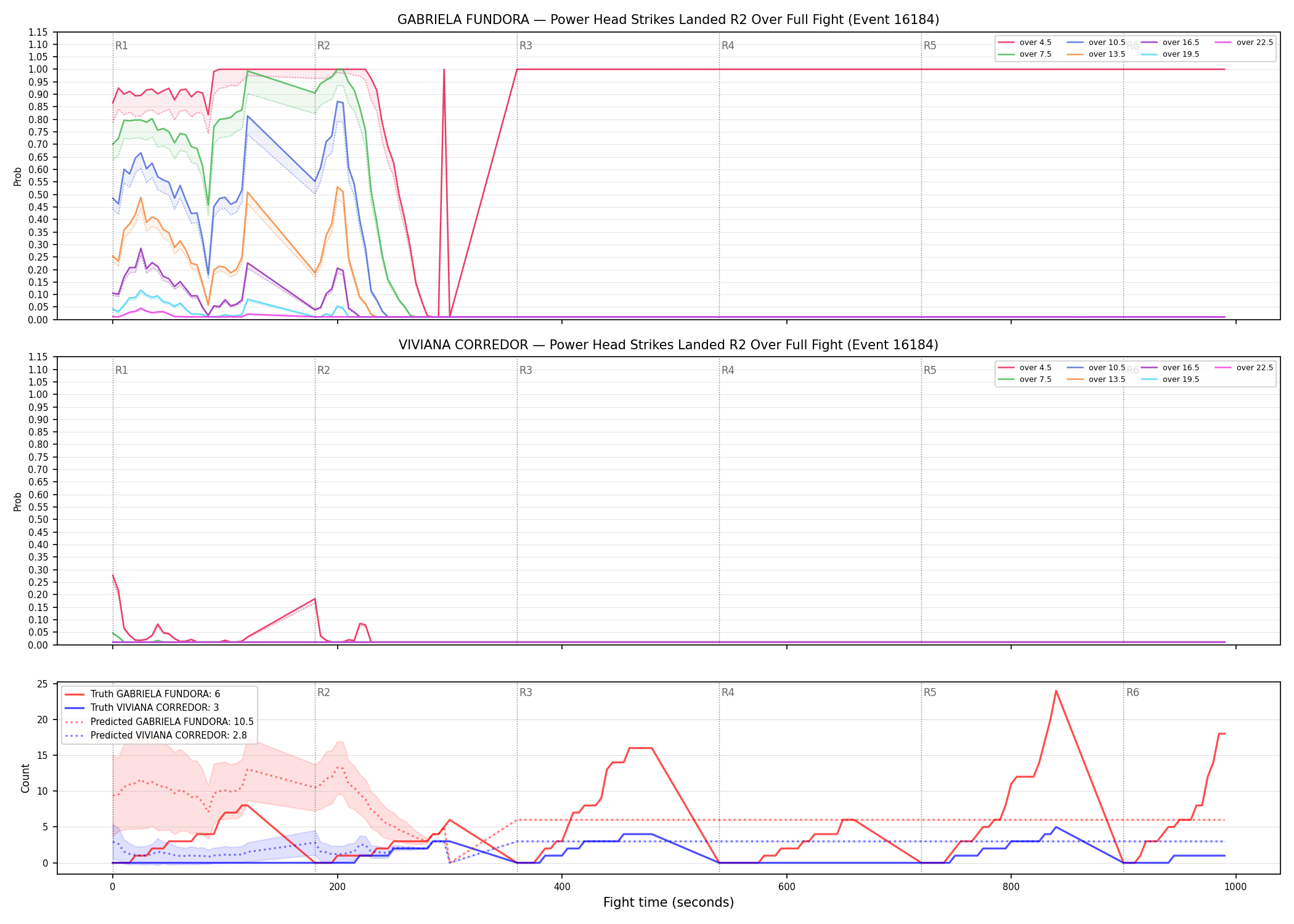This screenshot has width=1294, height=924.
Task: Click 'Predicted VIVIANA CORREDOR: 2.8' legend entry
Action: tap(156, 736)
